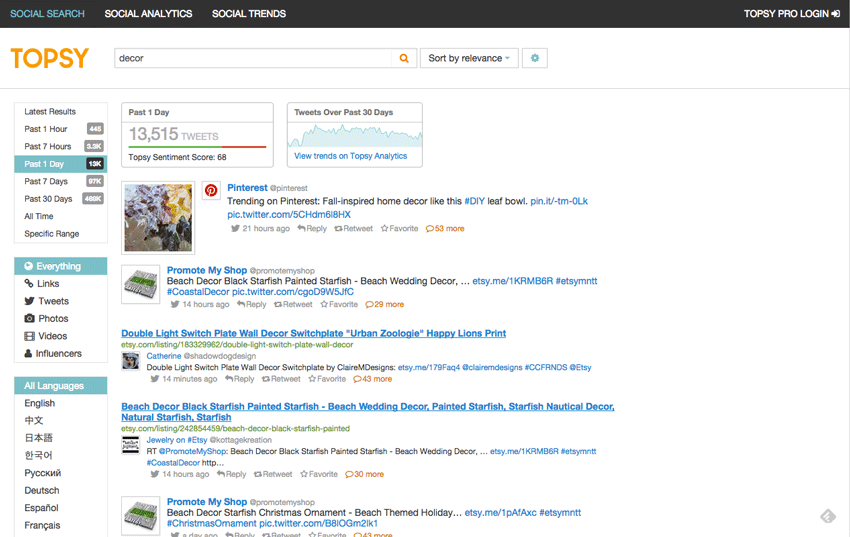
Task: Click the Everything globe icon in sidebar
Action: click(29, 266)
